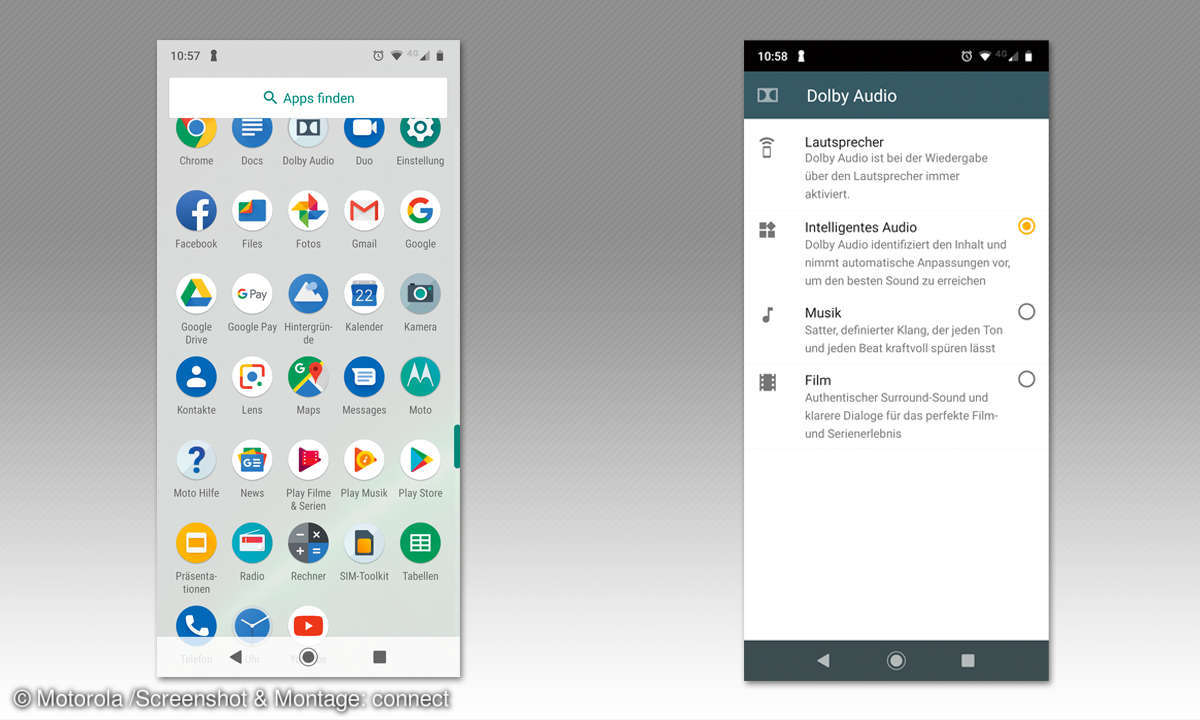Open the Docs app
The width and height of the screenshot is (1200, 720).
252,129
